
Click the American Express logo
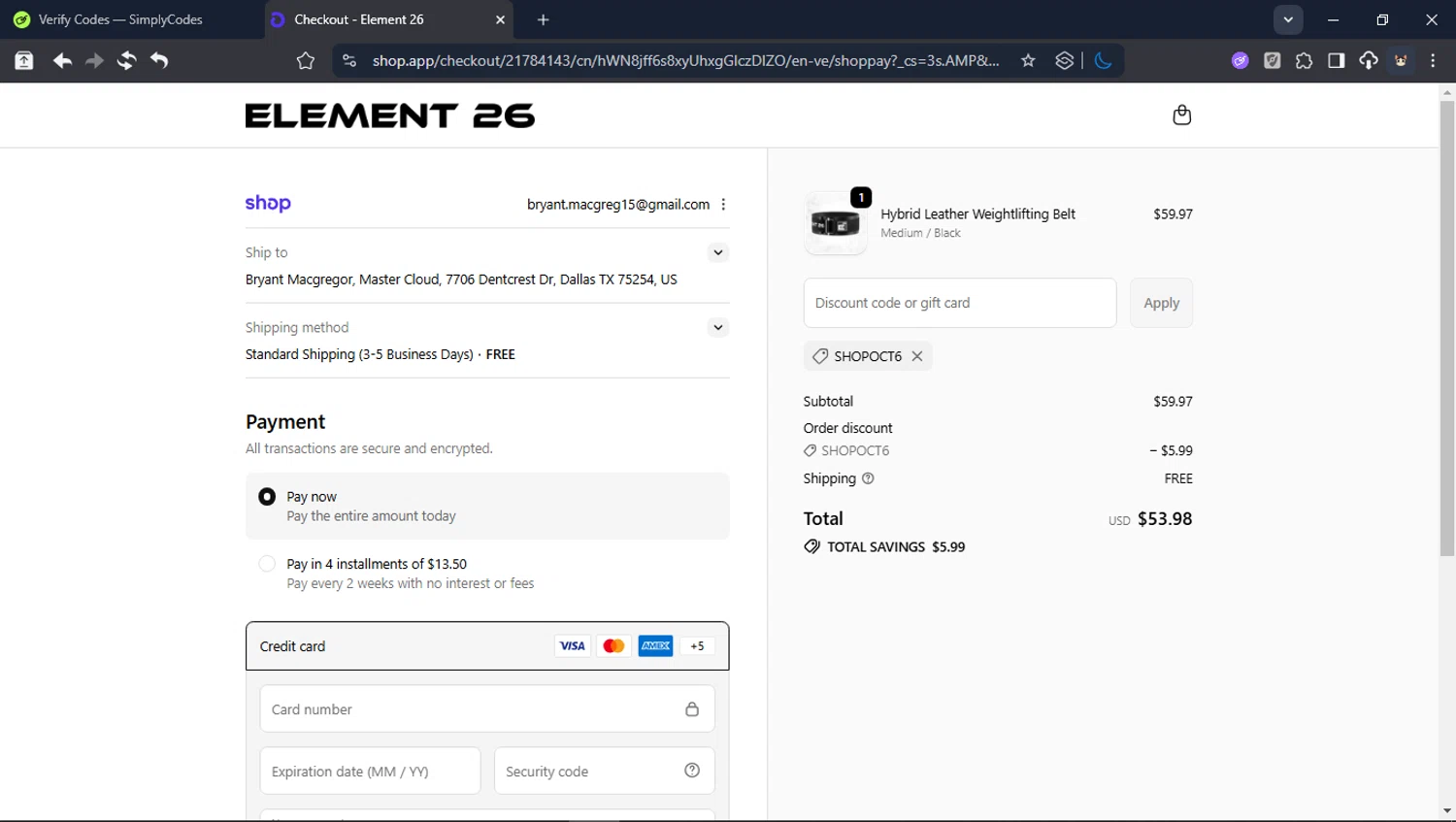coord(655,646)
